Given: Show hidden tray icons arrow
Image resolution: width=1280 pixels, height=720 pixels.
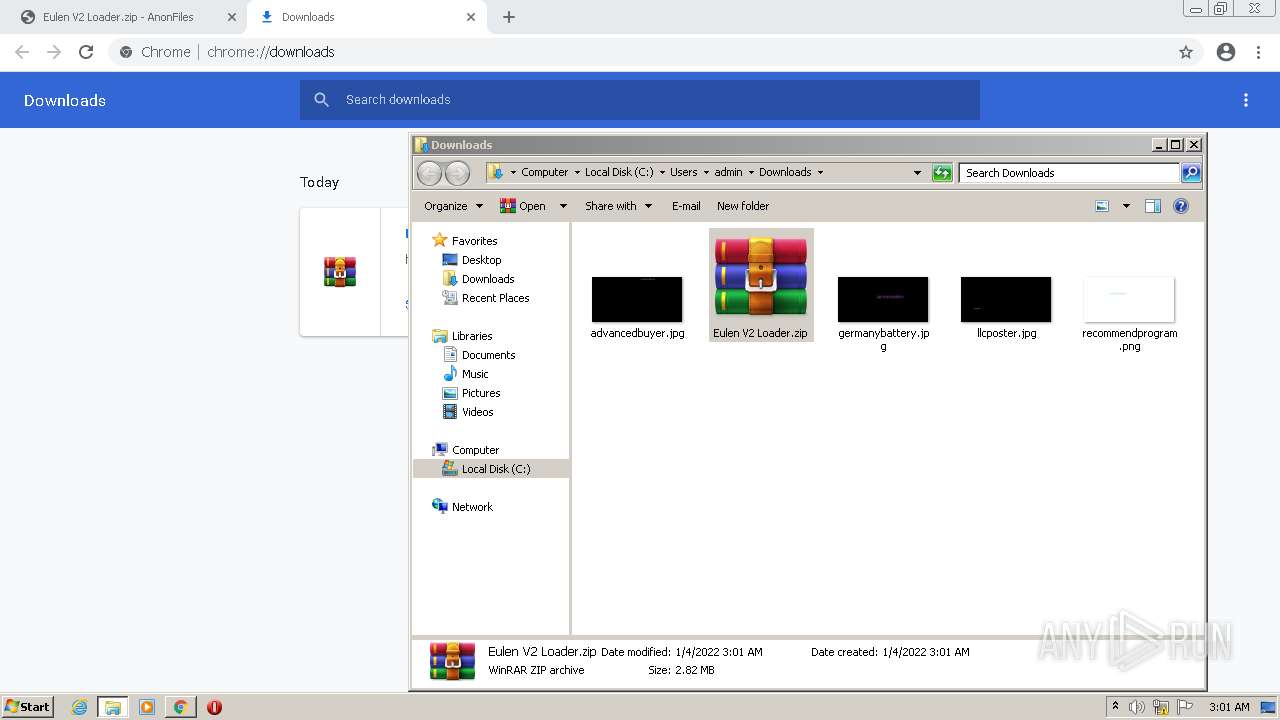Looking at the screenshot, I should pos(1115,707).
